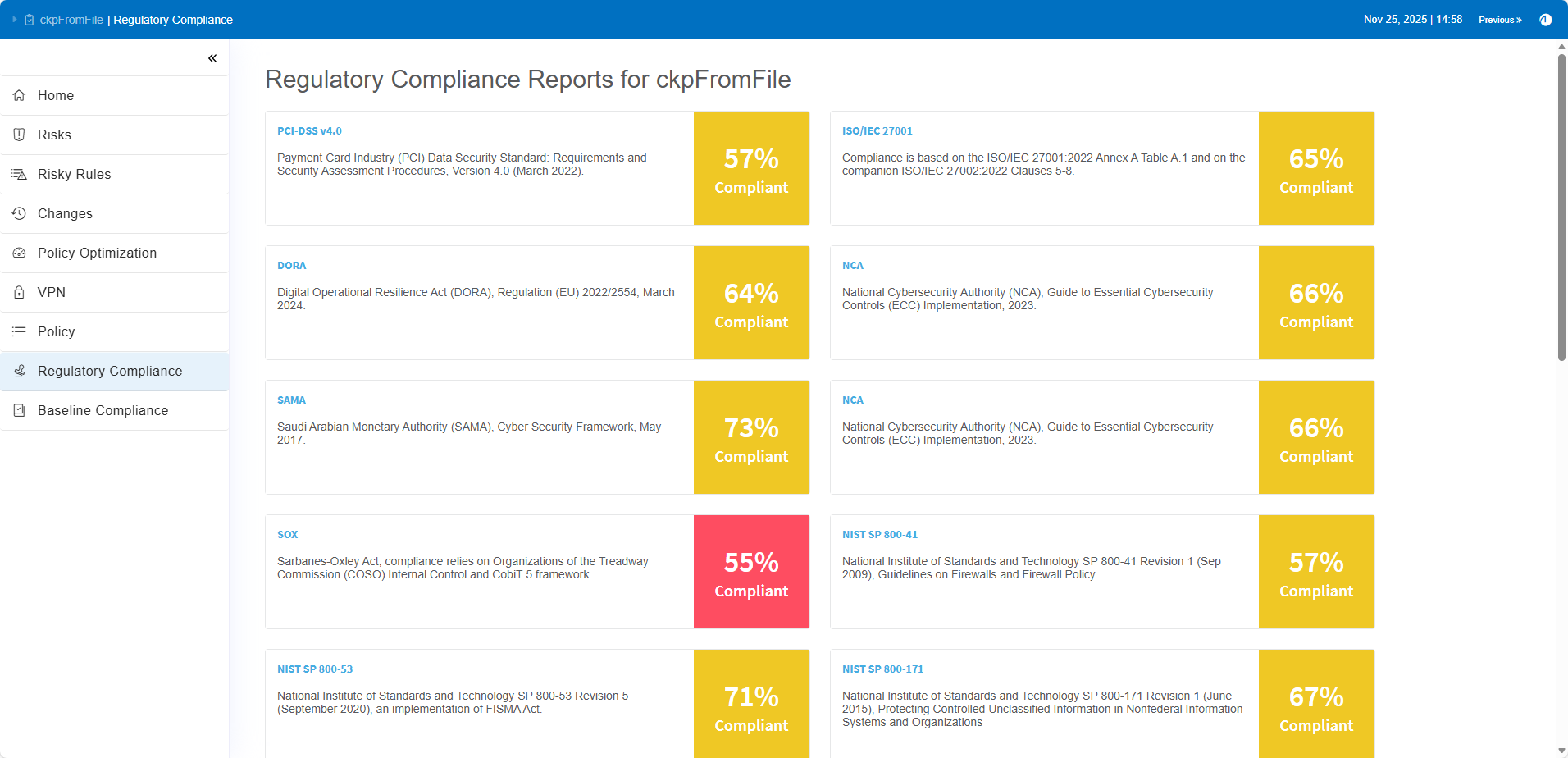This screenshot has width=1568, height=758.
Task: Click the ckpFromFile breadcrumb link
Action: [x=71, y=20]
